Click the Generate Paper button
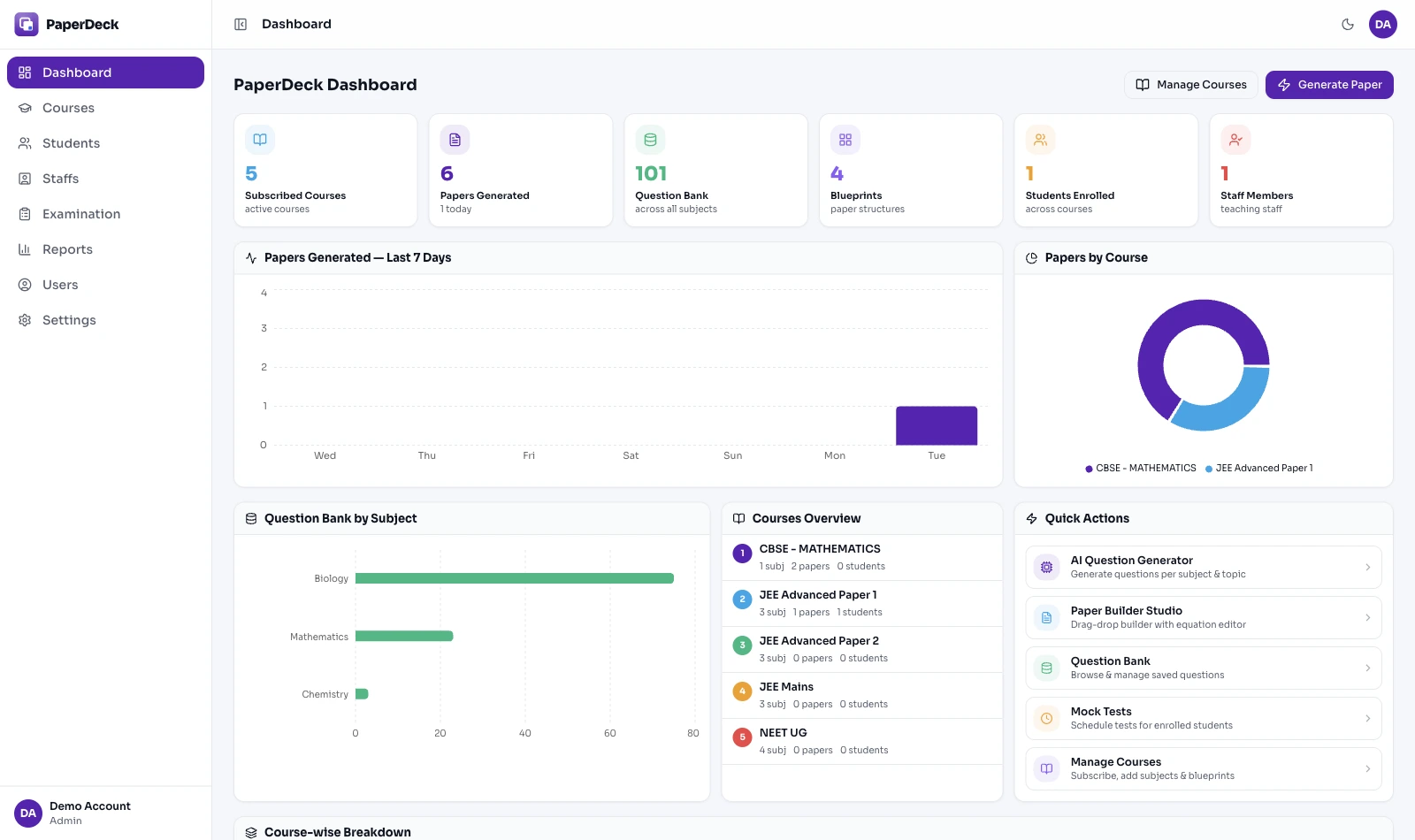Viewport: 1415px width, 840px height. tap(1329, 85)
